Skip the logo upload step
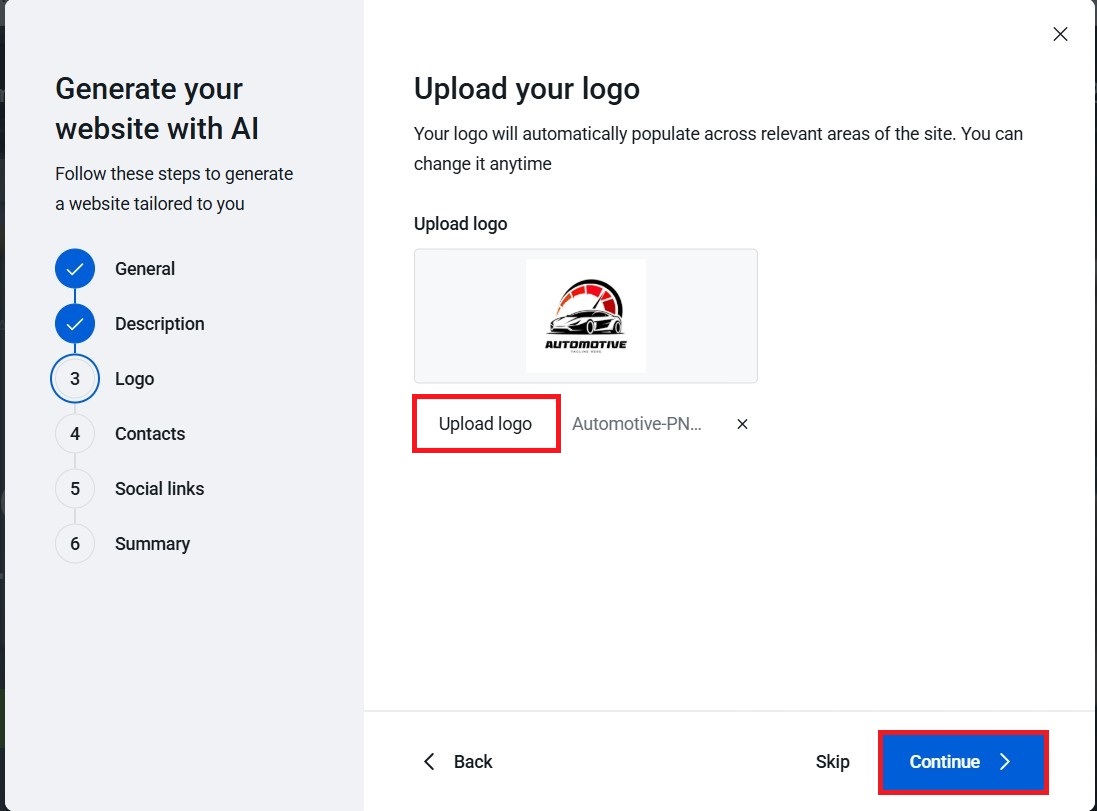The width and height of the screenshot is (1097, 811). click(832, 762)
